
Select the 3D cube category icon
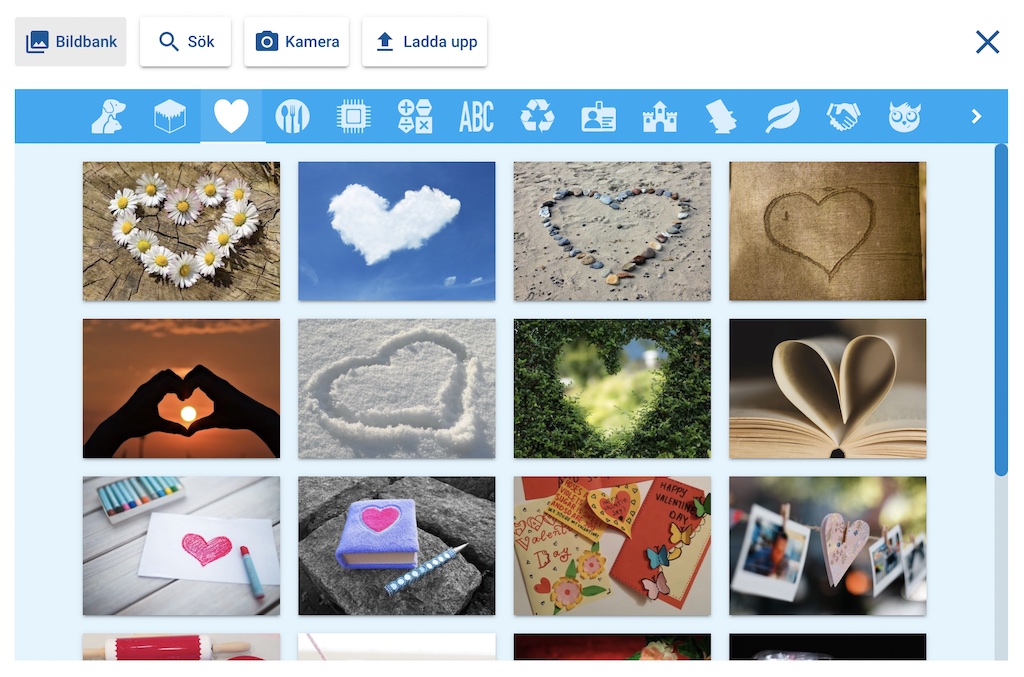coord(170,116)
